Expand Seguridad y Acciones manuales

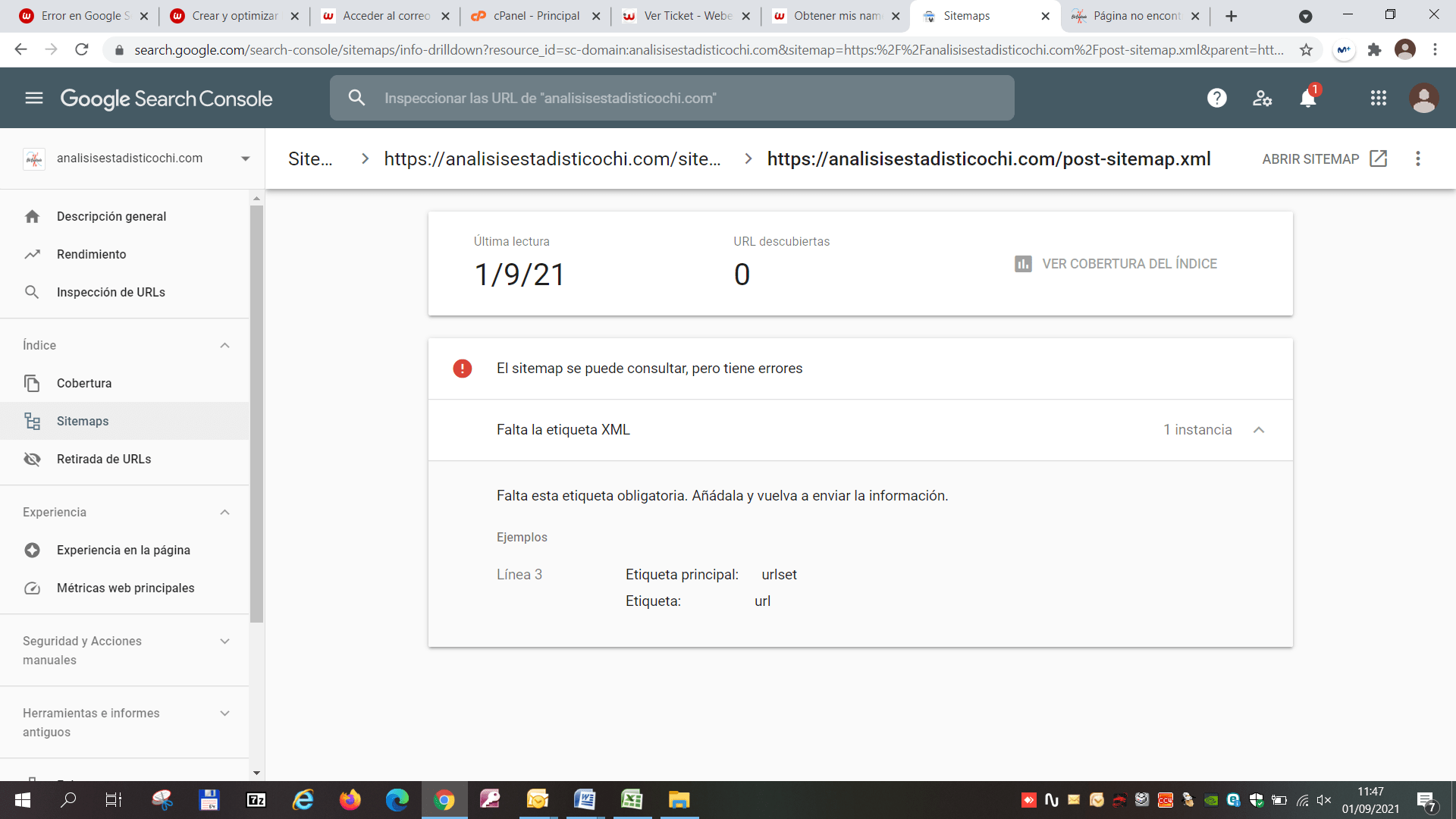[224, 642]
